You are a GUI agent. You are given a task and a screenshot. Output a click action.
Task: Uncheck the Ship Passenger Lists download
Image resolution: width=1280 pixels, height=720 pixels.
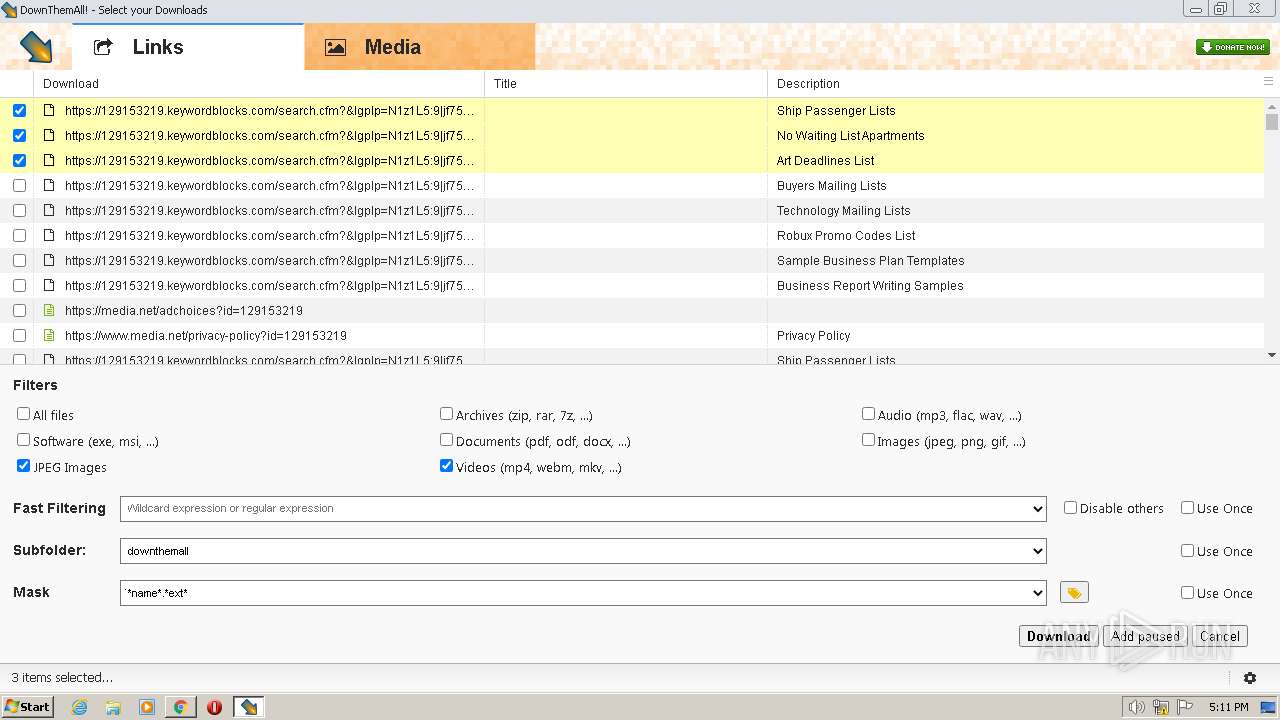(19, 110)
